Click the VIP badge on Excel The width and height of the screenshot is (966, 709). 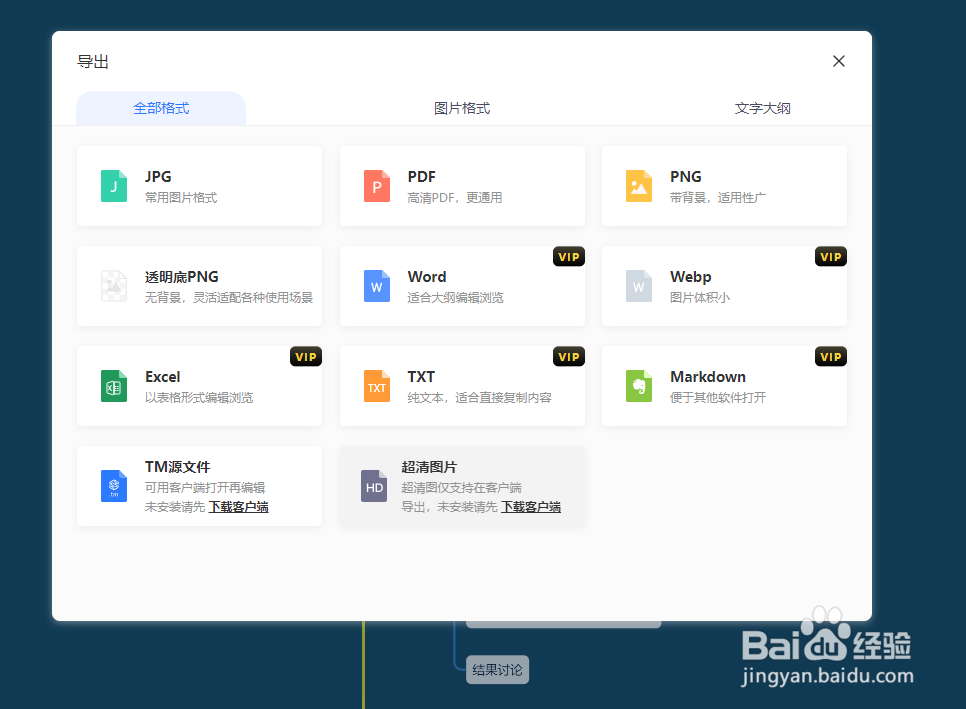[306, 357]
